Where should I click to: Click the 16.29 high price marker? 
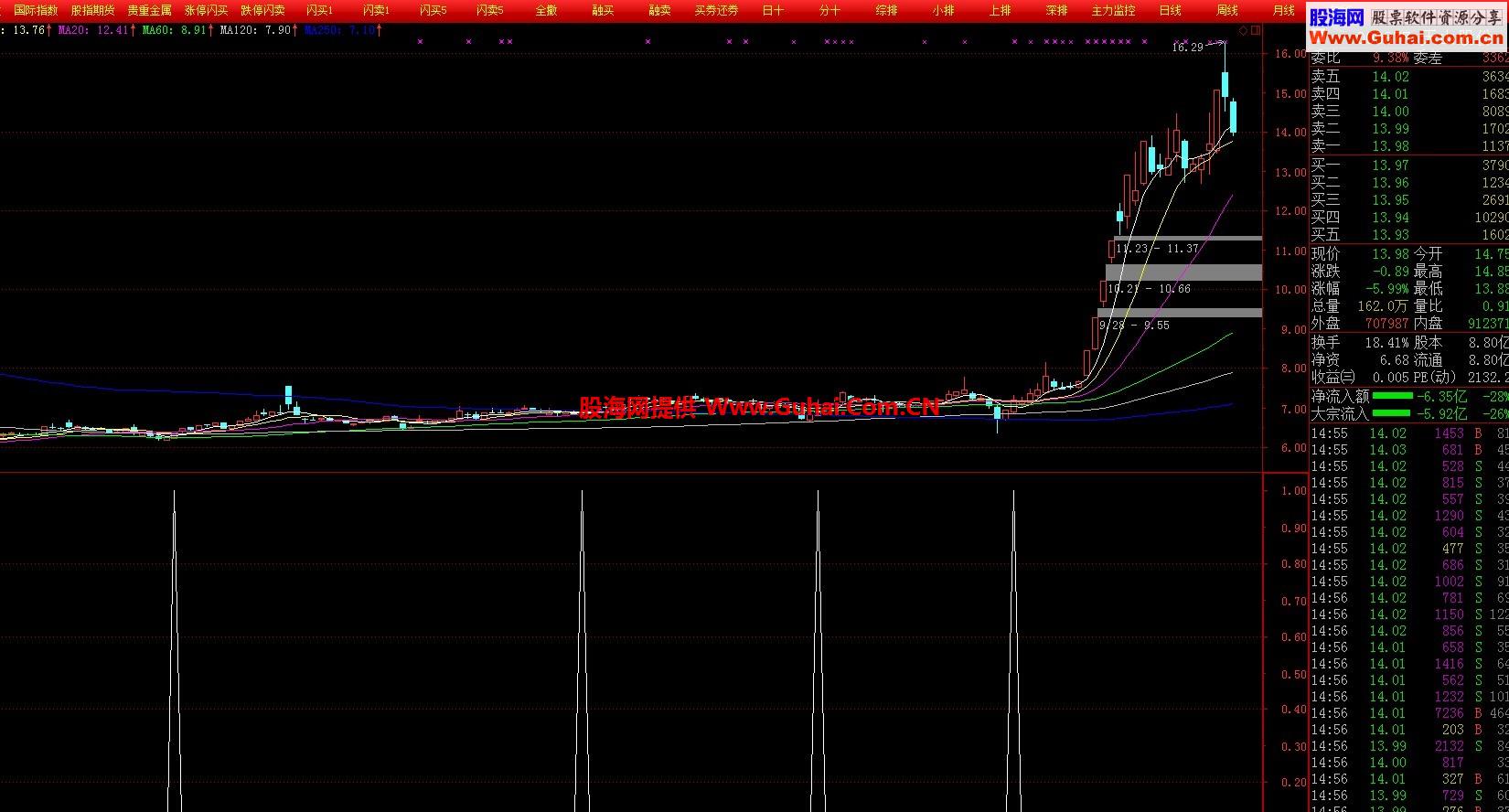pyautogui.click(x=1187, y=48)
